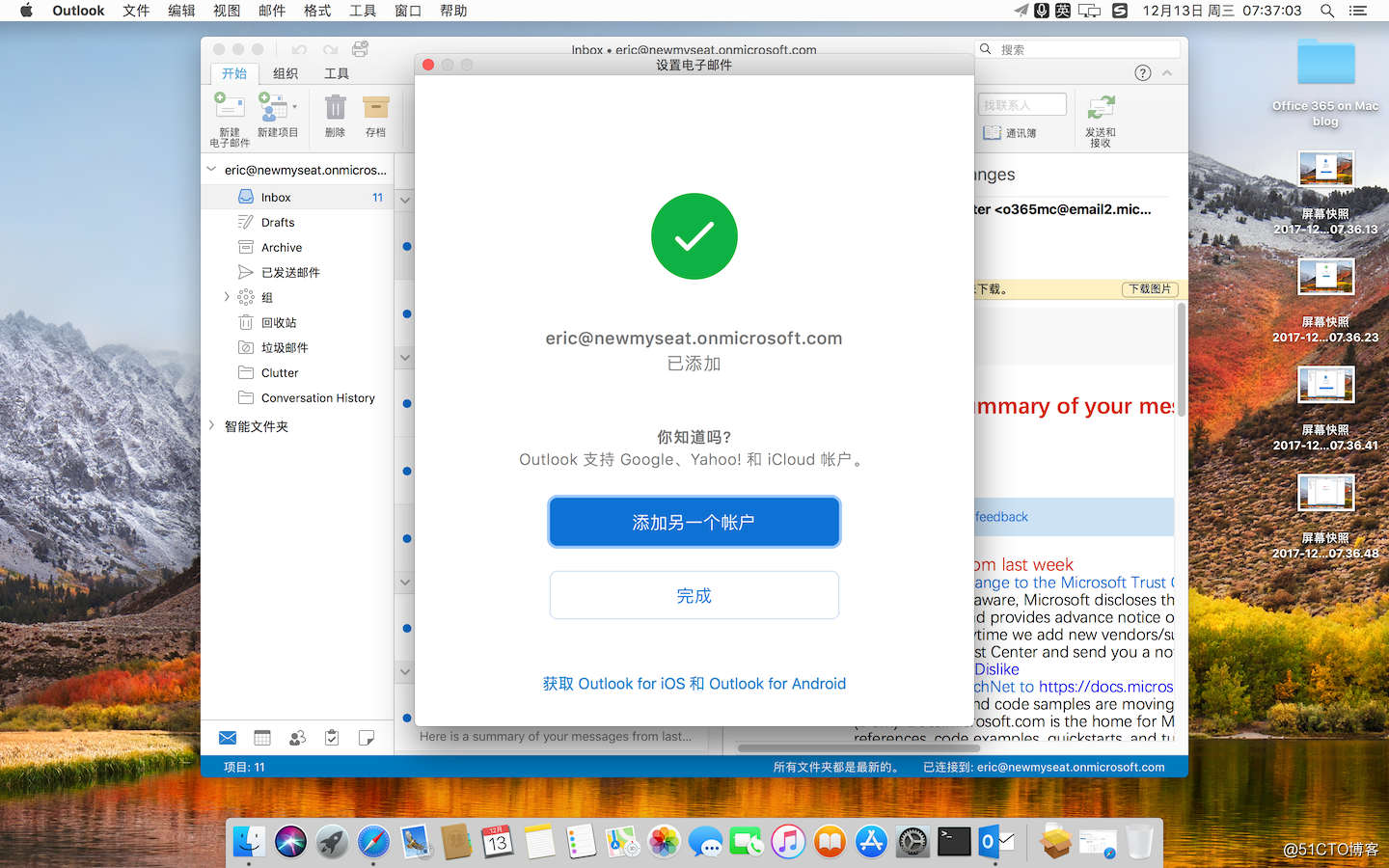
Task: Switch to the 组织 ribbon tab
Action: coord(286,73)
